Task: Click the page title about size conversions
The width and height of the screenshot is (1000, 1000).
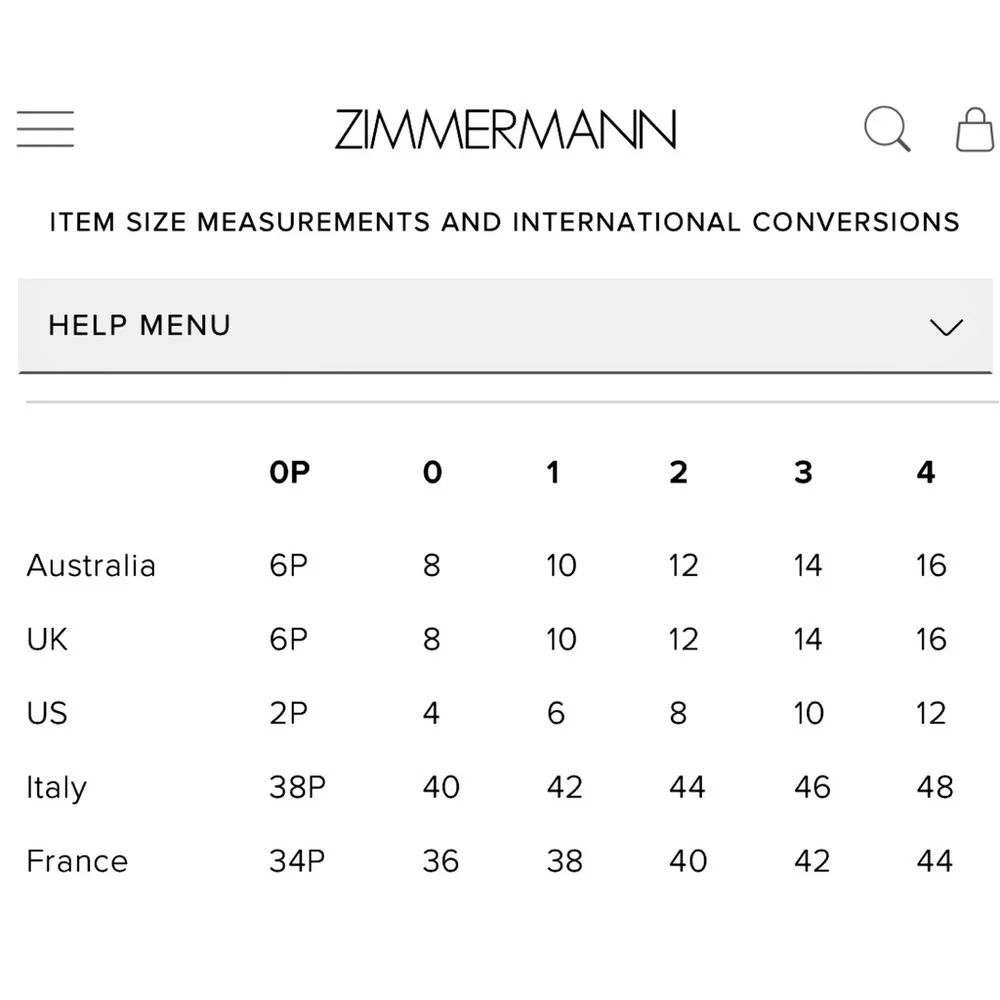Action: pos(505,222)
